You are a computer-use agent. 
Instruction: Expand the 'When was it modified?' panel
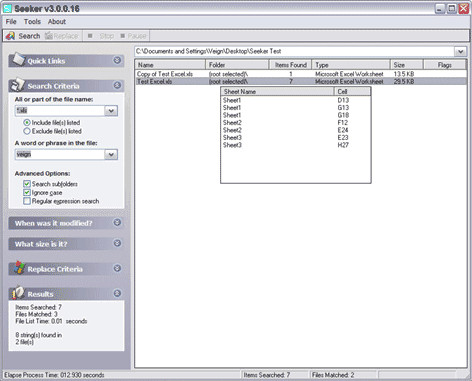point(117,222)
